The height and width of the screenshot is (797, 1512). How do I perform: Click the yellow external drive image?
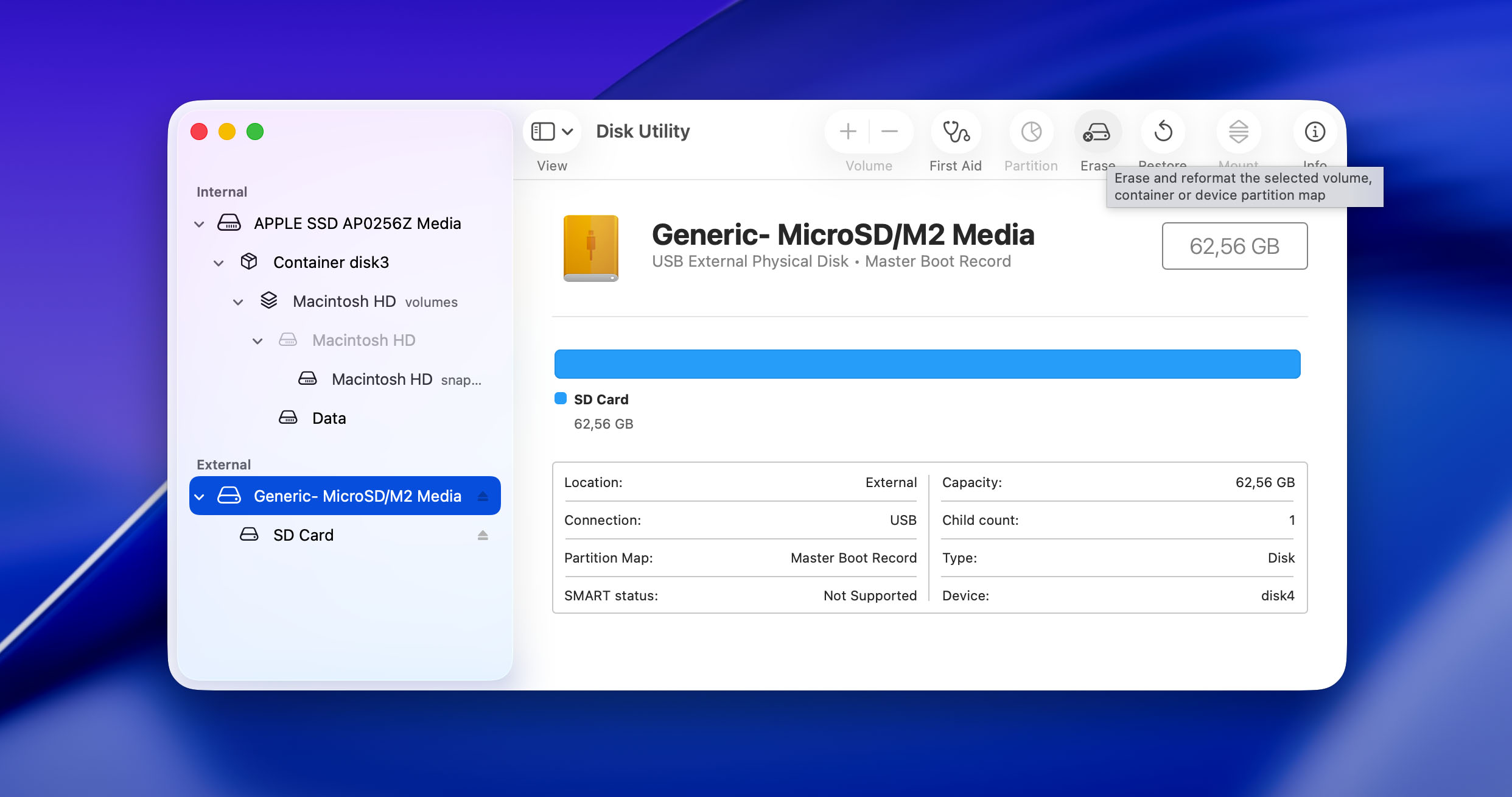pos(590,248)
